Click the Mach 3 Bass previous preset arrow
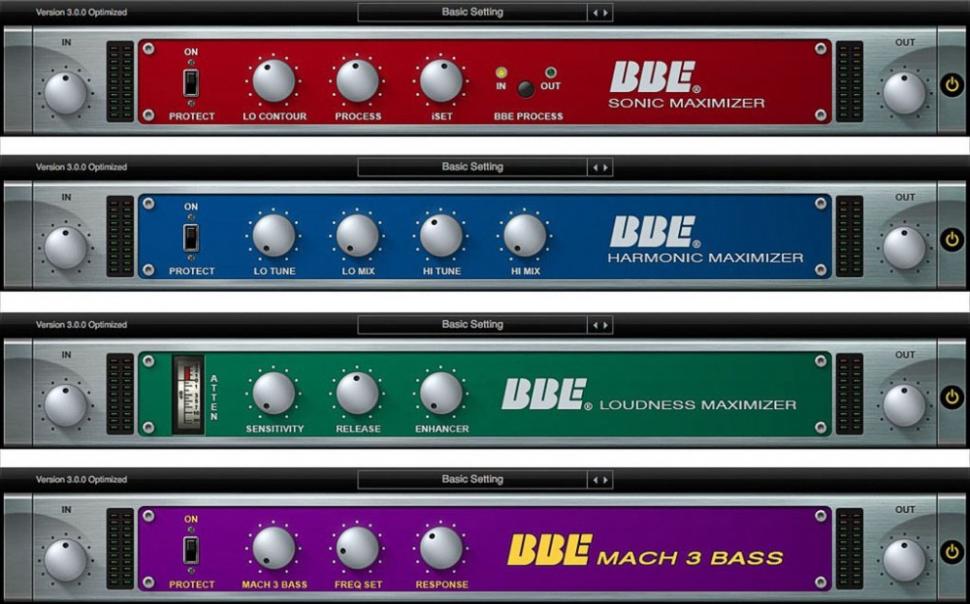 594,480
